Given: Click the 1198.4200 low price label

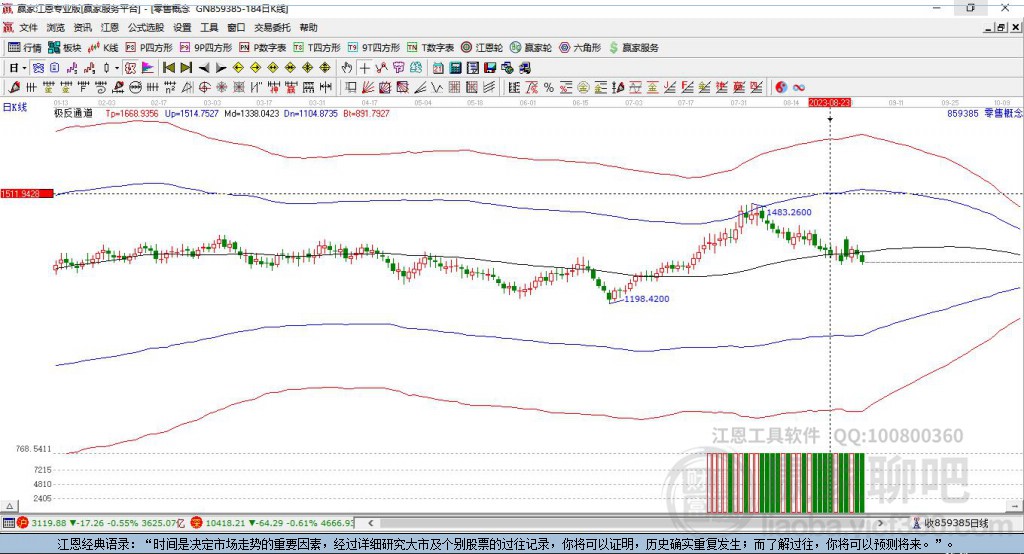Looking at the screenshot, I should coord(647,299).
